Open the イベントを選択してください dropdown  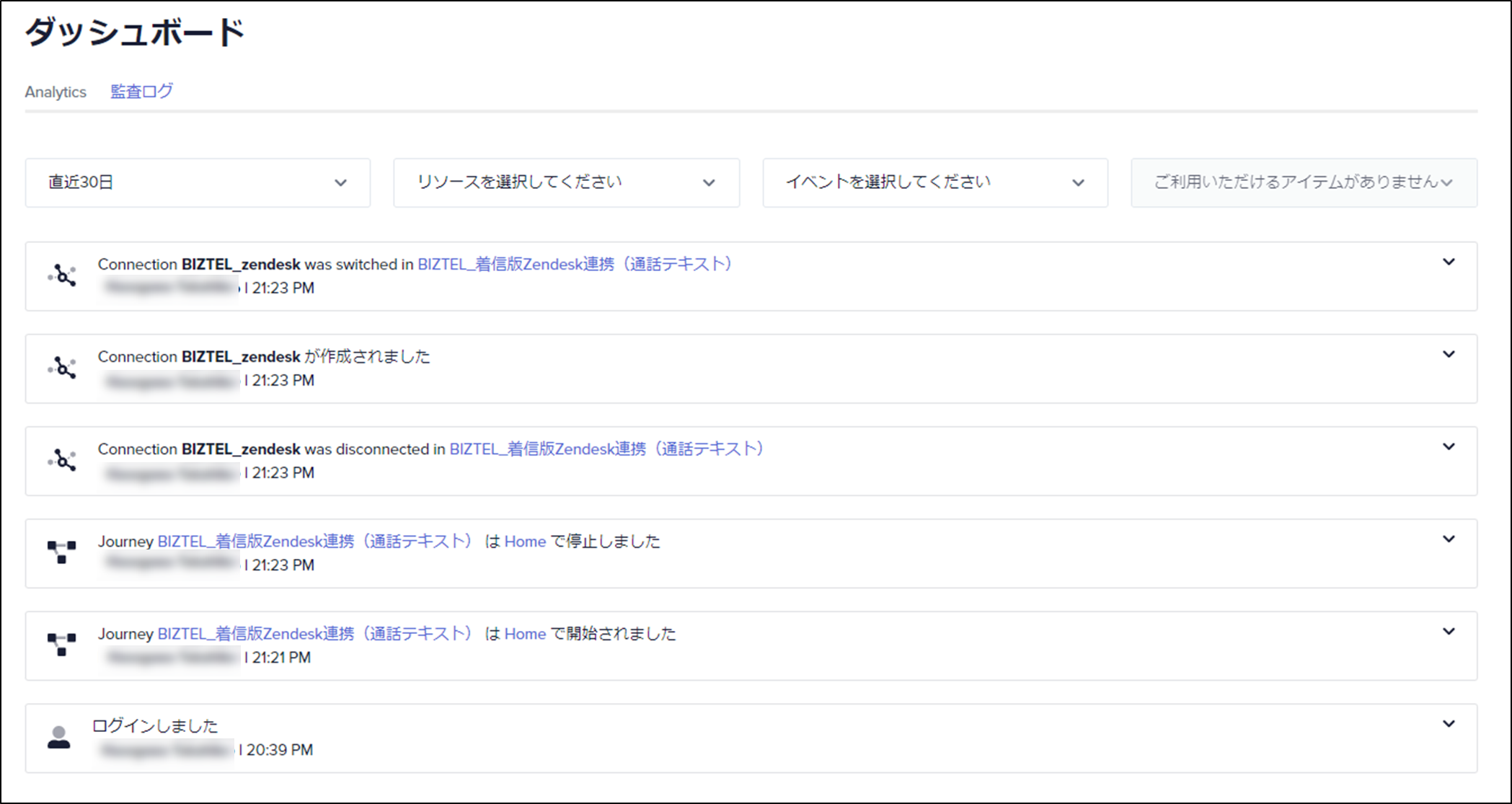click(935, 183)
